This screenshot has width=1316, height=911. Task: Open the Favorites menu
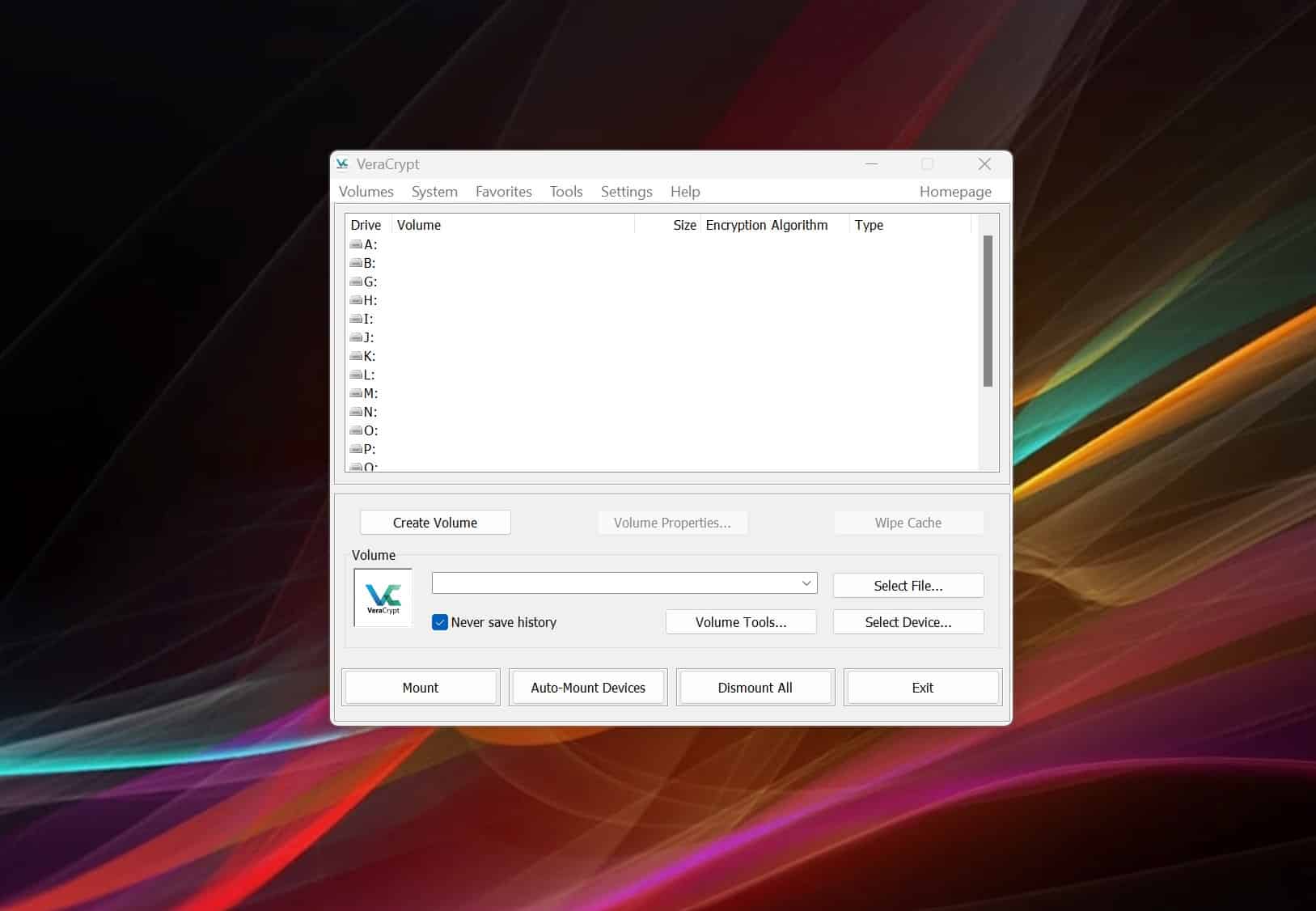[504, 192]
